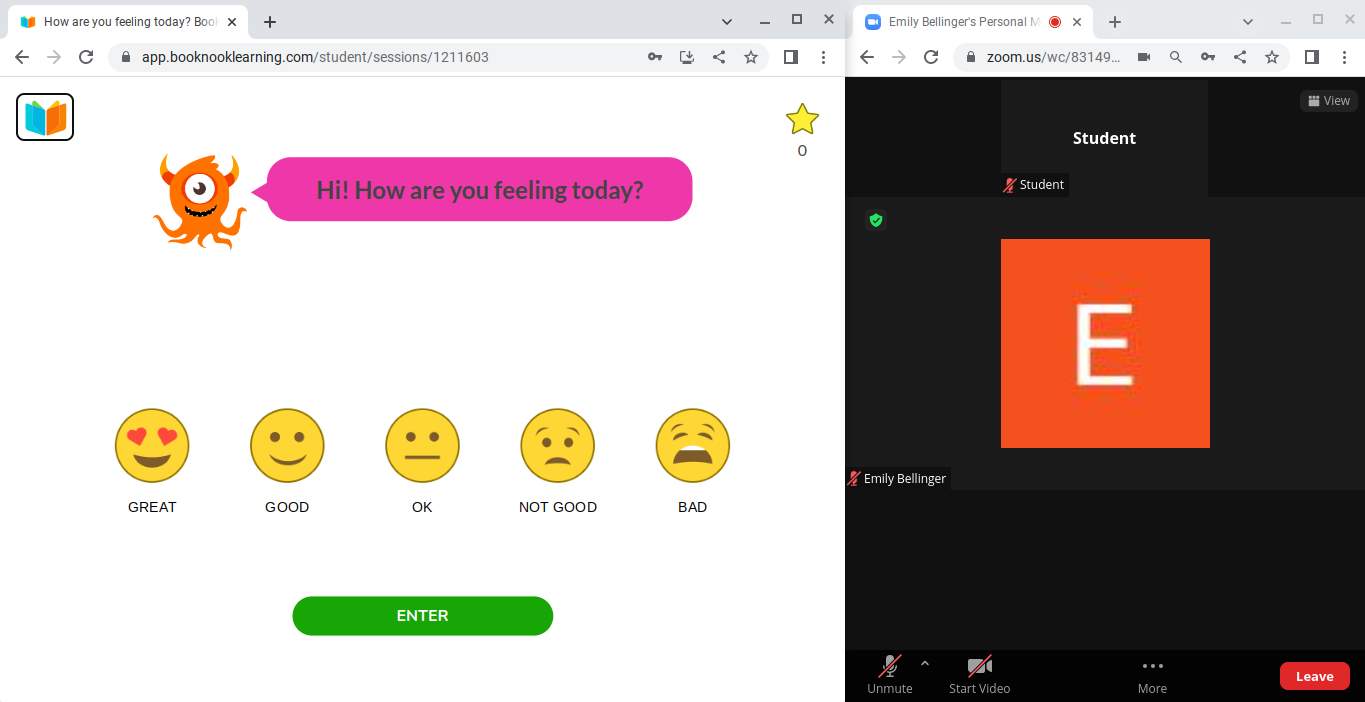Image resolution: width=1365 pixels, height=702 pixels.
Task: Click the BookNook book logo
Action: click(45, 117)
